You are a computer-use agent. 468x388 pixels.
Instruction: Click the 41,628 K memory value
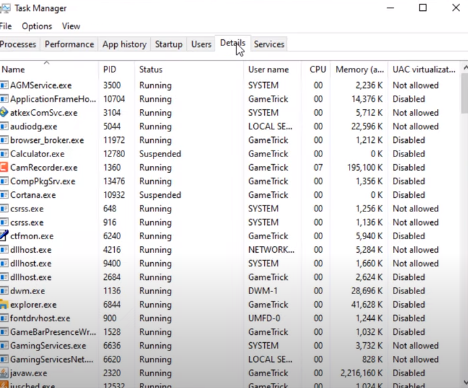pyautogui.click(x=367, y=305)
